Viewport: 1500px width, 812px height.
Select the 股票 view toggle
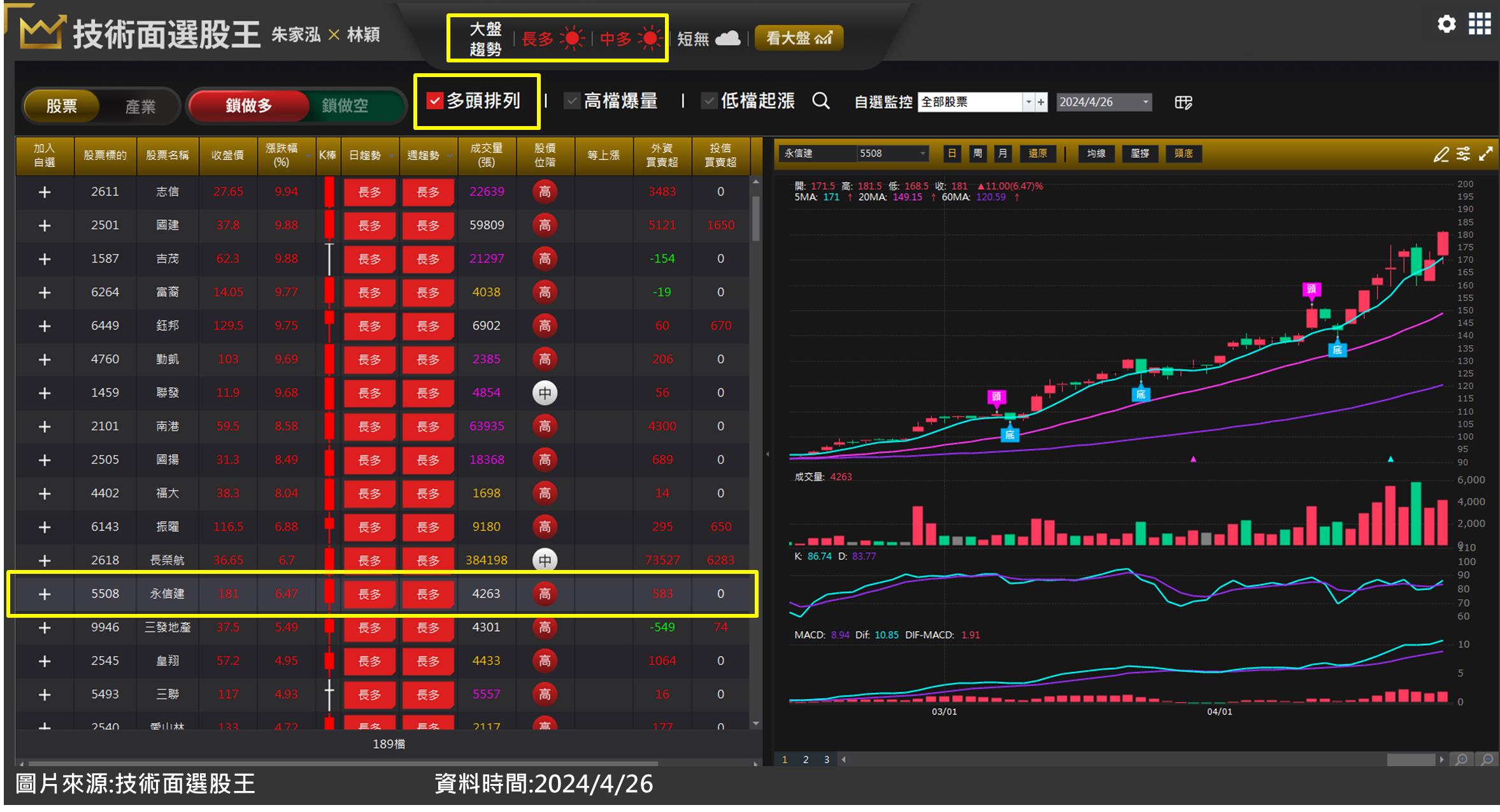62,106
